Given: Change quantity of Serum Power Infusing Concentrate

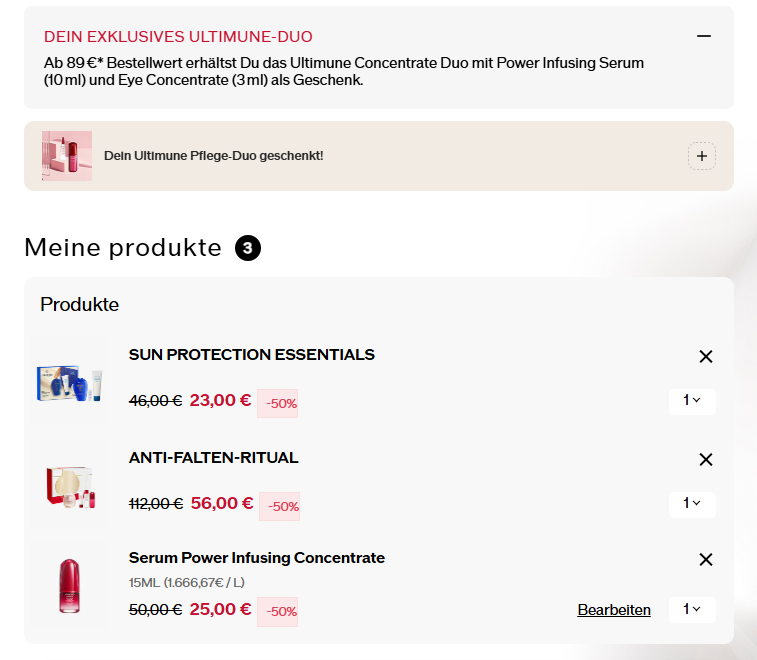Looking at the screenshot, I should pyautogui.click(x=692, y=609).
